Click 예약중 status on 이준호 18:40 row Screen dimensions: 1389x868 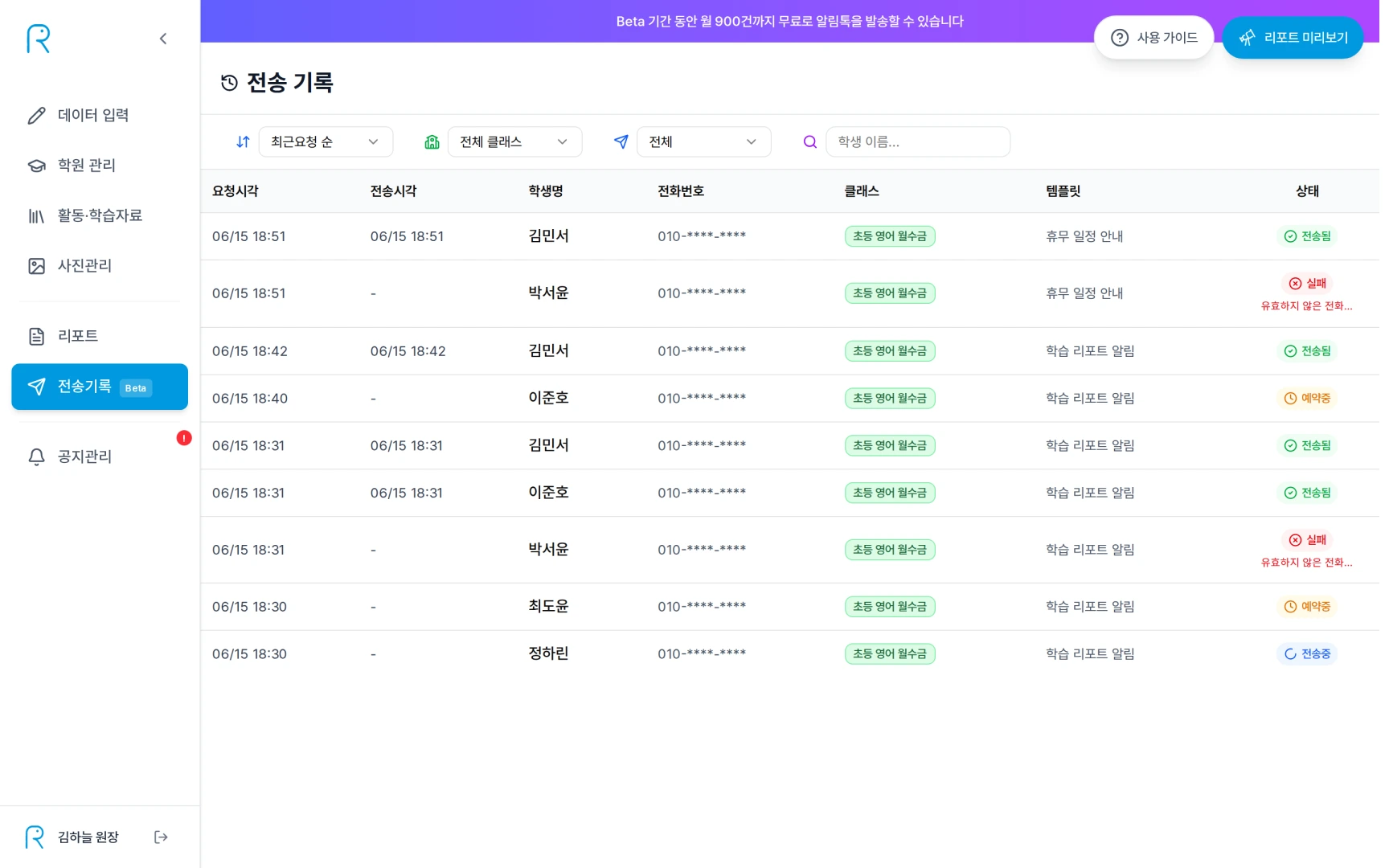[x=1307, y=399]
